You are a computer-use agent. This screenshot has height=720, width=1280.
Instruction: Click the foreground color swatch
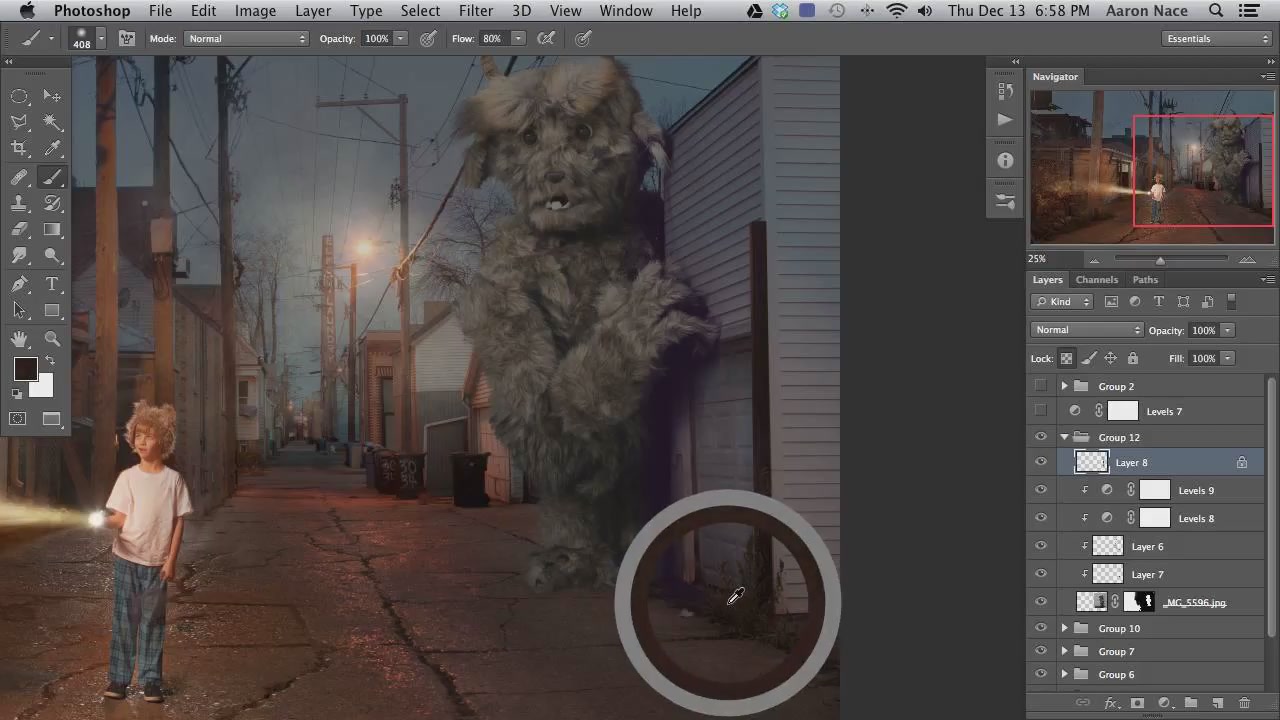click(x=25, y=369)
